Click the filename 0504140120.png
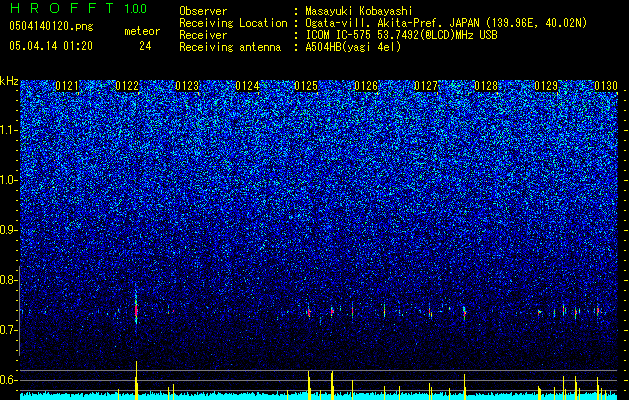The width and height of the screenshot is (629, 400). (x=51, y=26)
